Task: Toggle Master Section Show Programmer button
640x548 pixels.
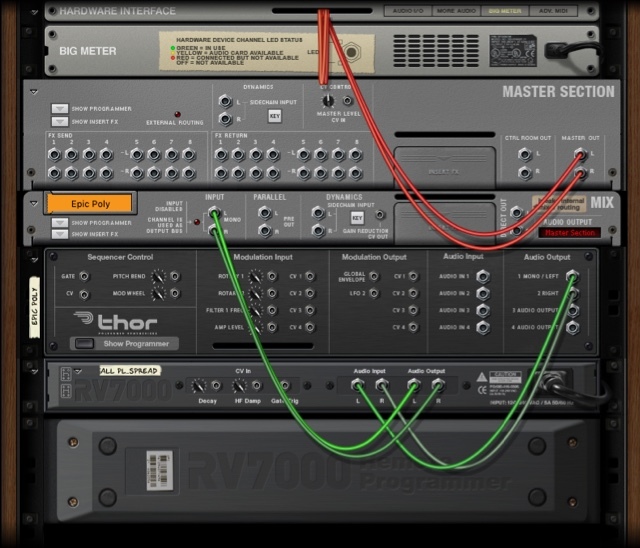Action: (x=60, y=109)
